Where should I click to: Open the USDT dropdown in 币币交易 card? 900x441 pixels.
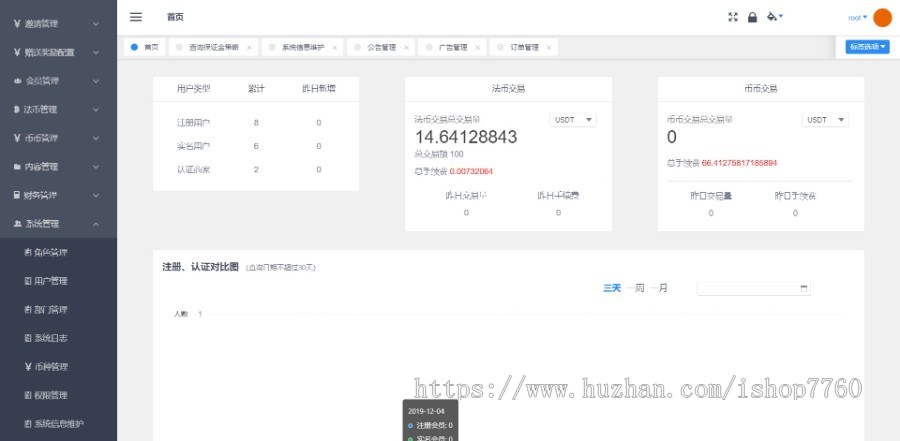coord(825,120)
